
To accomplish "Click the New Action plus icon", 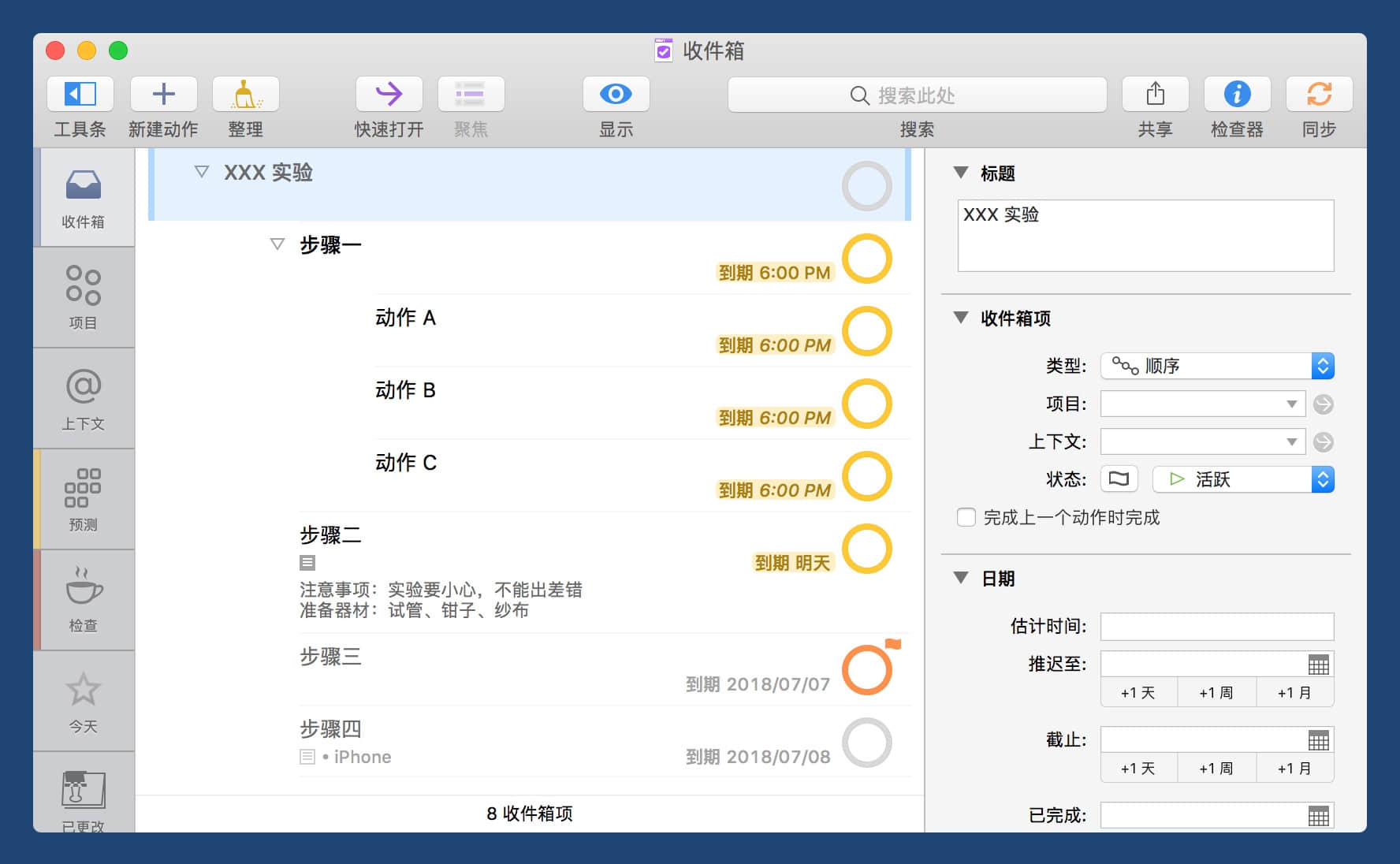I will tap(163, 95).
